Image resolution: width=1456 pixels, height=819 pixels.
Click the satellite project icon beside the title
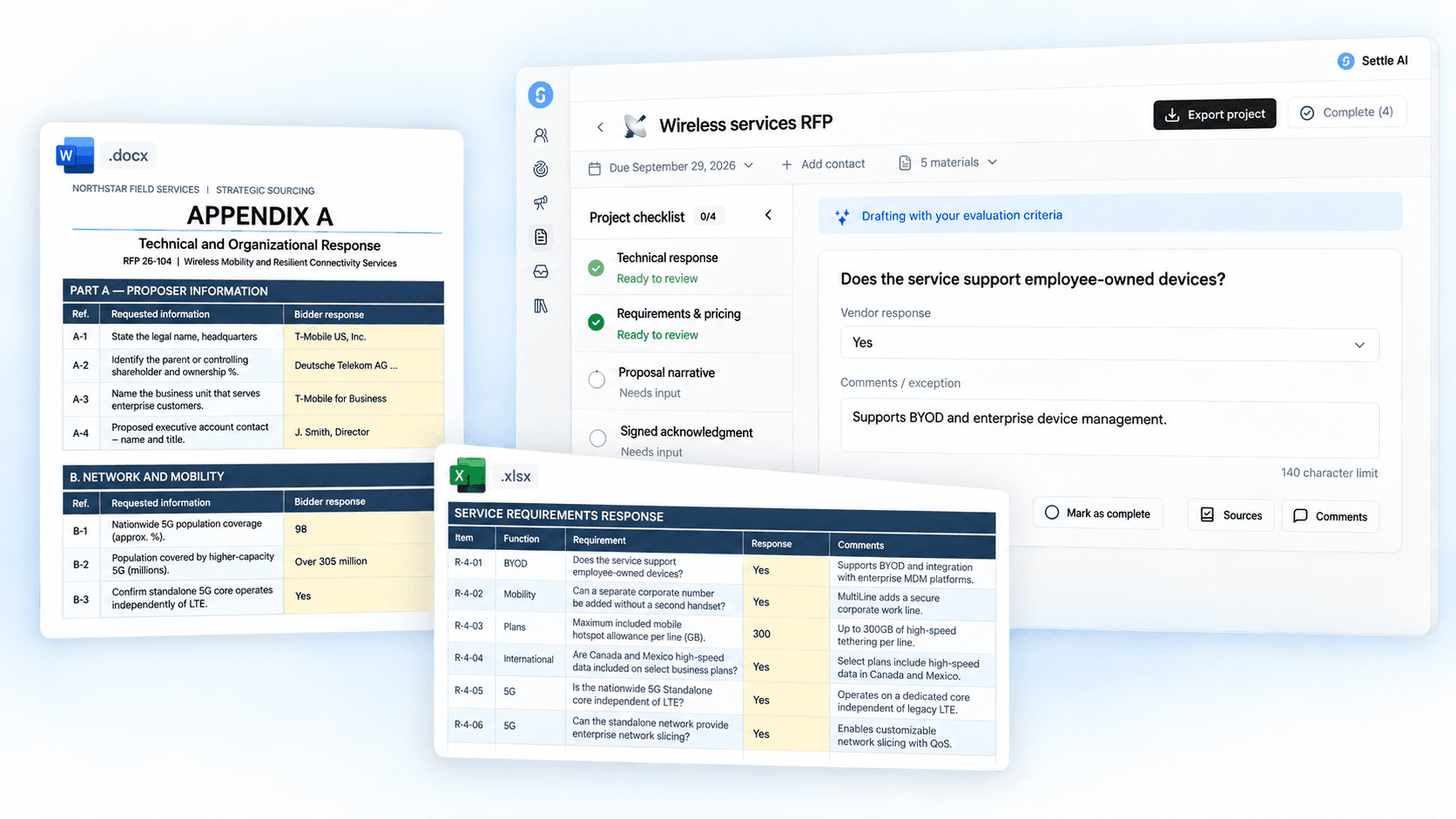(x=635, y=126)
